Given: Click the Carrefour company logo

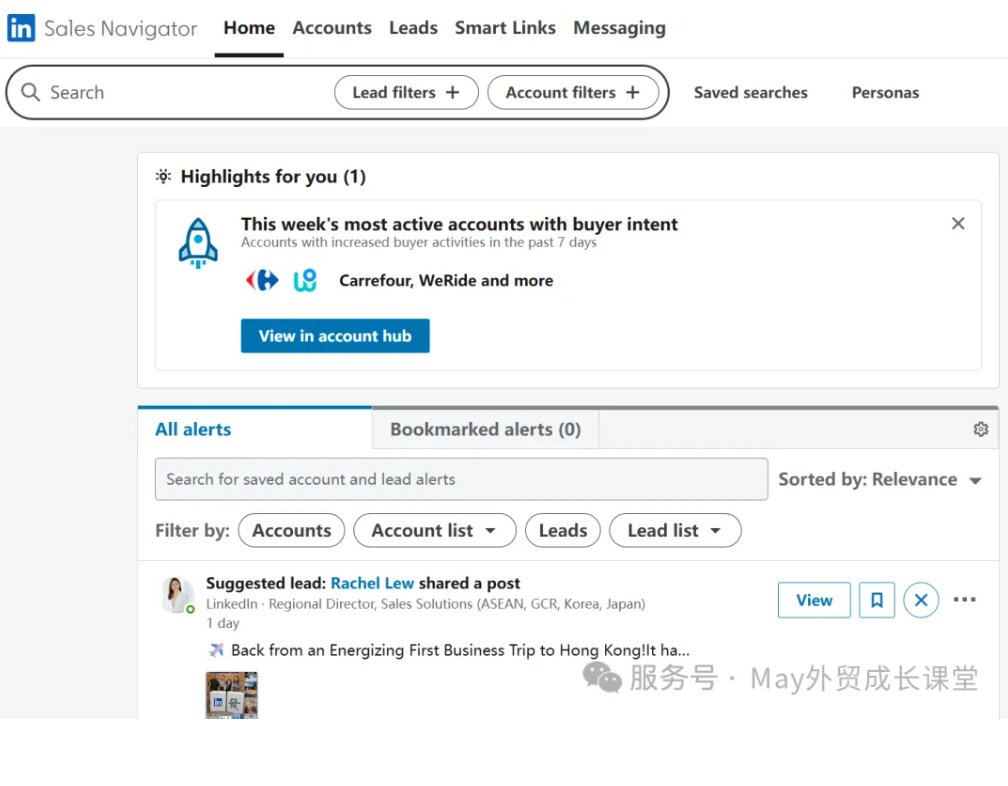Looking at the screenshot, I should [262, 281].
